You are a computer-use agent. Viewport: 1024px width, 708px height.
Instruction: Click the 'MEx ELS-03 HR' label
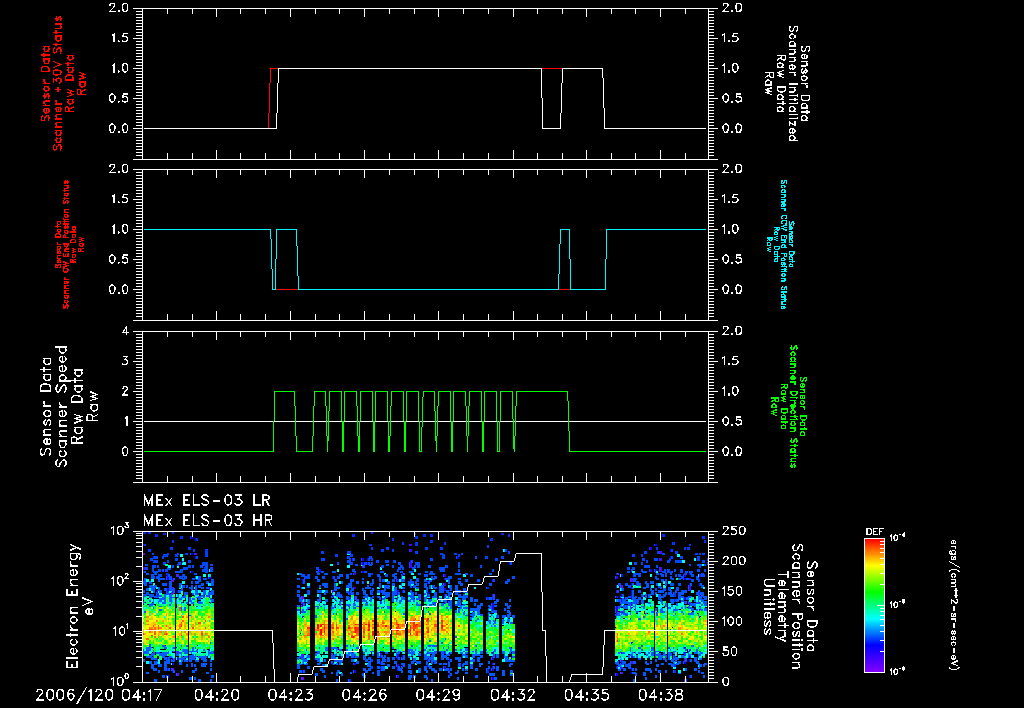pyautogui.click(x=208, y=521)
